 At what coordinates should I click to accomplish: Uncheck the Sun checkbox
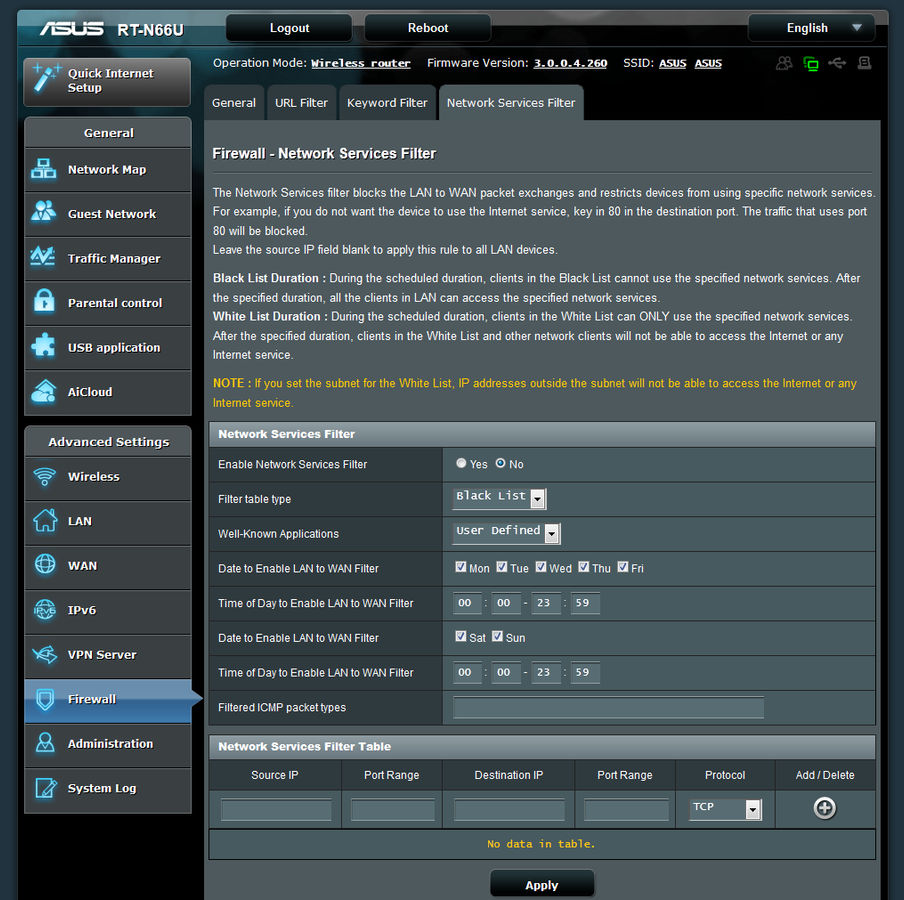click(498, 636)
